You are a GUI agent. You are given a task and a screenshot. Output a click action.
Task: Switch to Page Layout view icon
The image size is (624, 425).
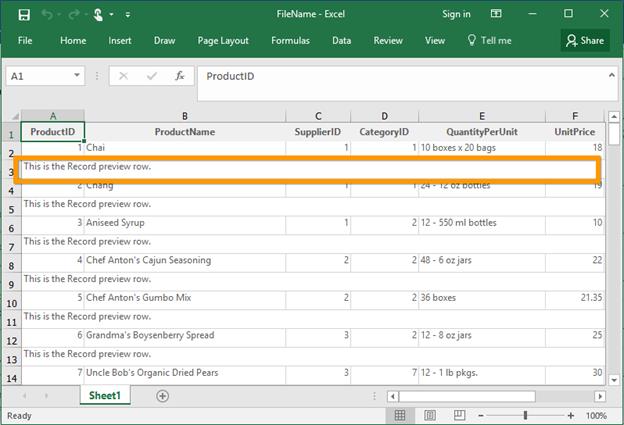click(430, 416)
